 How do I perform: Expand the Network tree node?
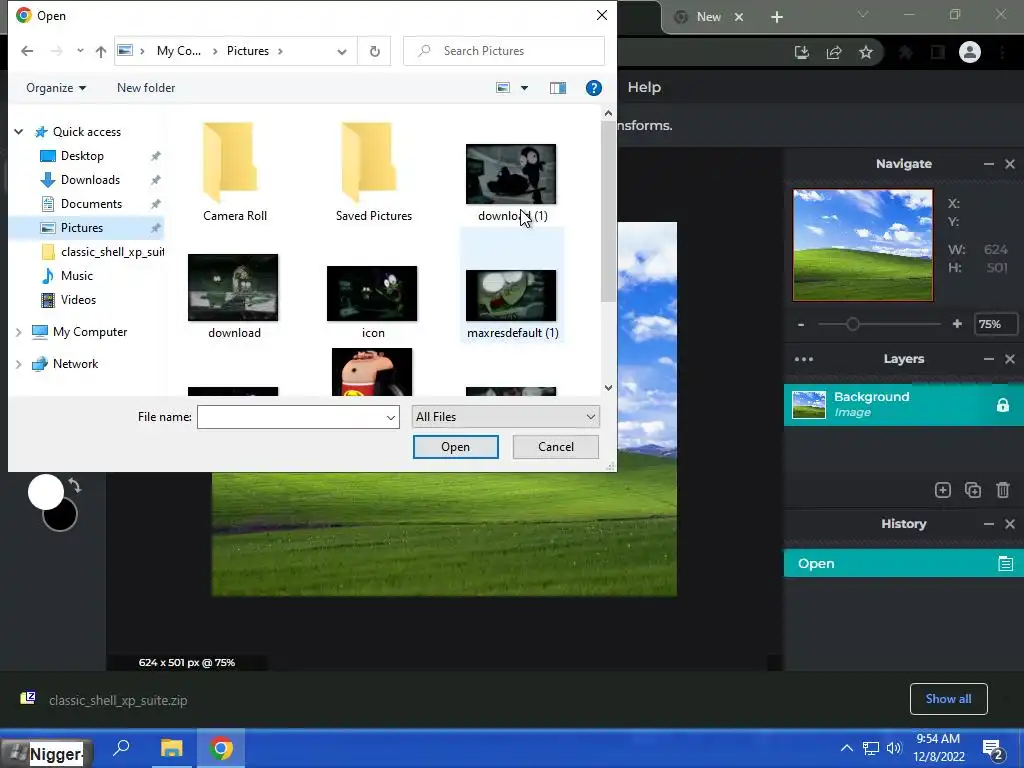point(18,364)
